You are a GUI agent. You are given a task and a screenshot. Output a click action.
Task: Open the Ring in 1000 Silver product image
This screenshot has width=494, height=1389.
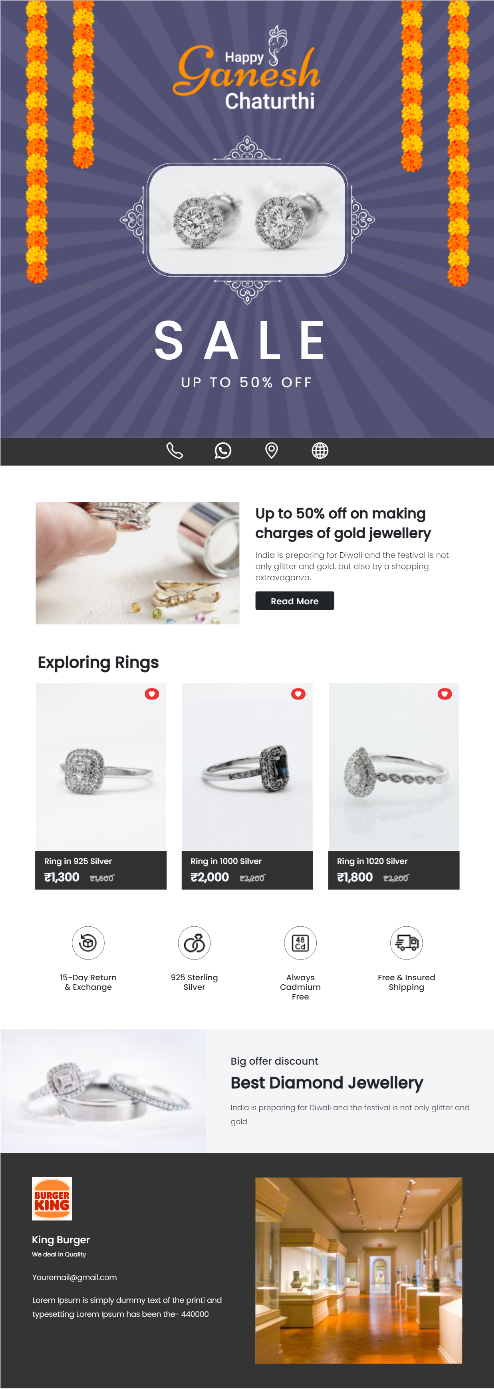pyautogui.click(x=247, y=767)
